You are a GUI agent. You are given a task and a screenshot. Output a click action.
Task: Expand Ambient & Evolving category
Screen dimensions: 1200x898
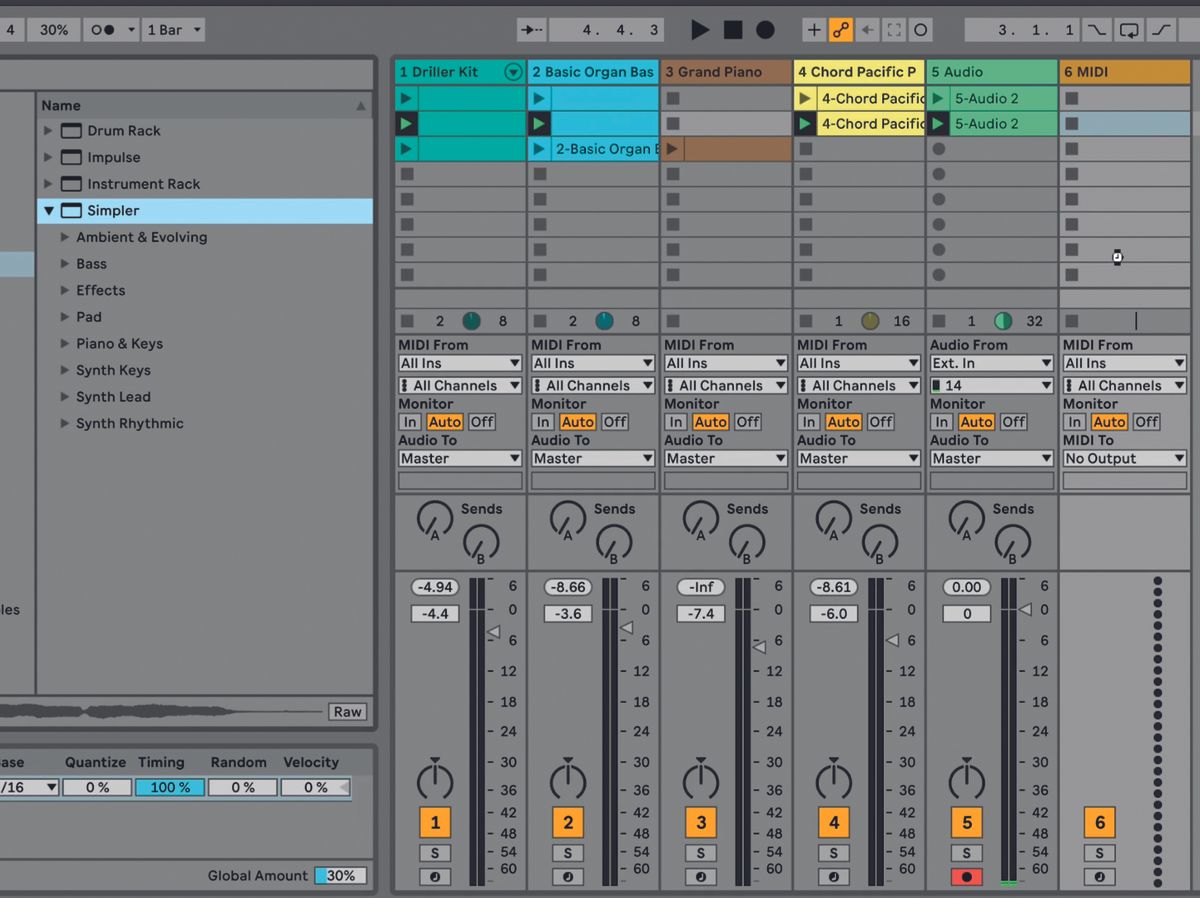(x=65, y=237)
